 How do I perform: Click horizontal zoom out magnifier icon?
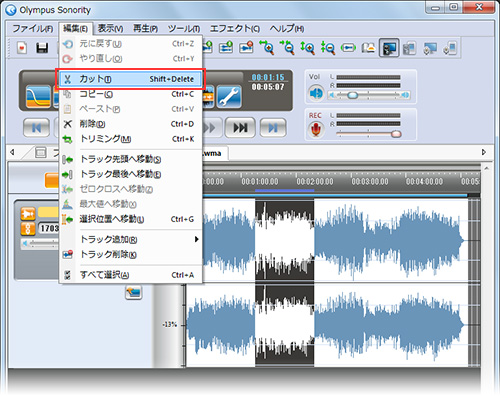287,47
